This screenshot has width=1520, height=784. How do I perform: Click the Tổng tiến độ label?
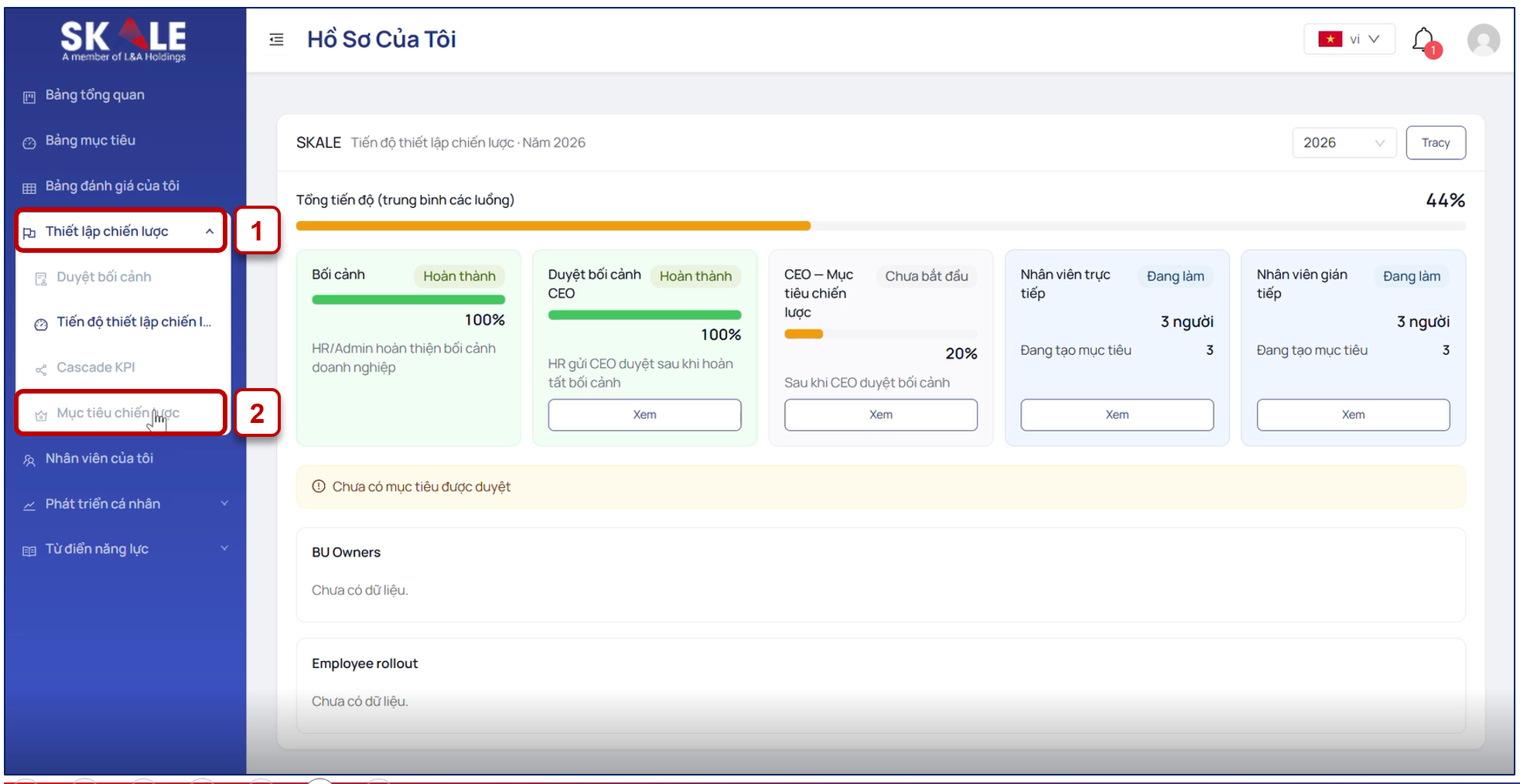click(x=405, y=199)
